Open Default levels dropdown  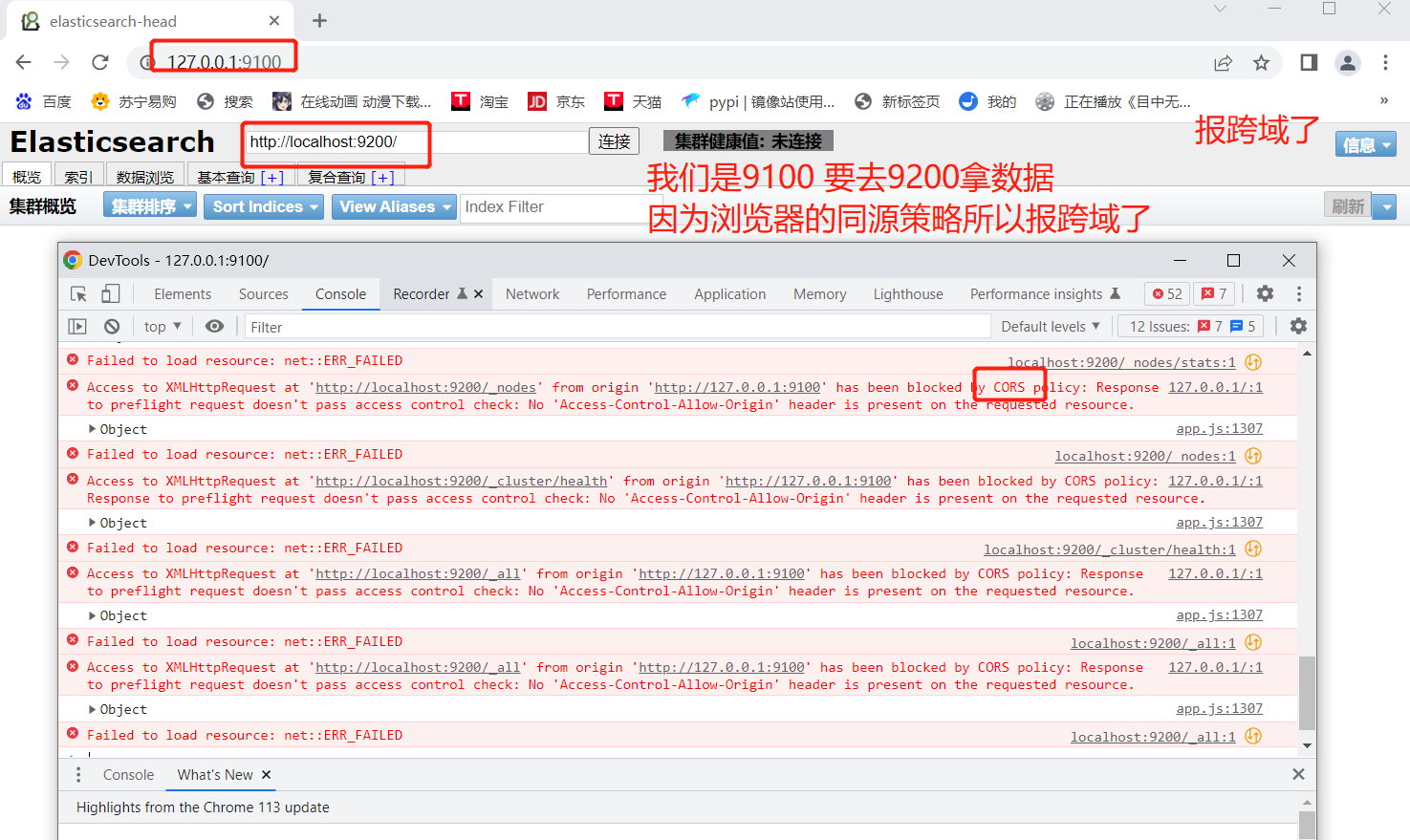tap(1051, 327)
